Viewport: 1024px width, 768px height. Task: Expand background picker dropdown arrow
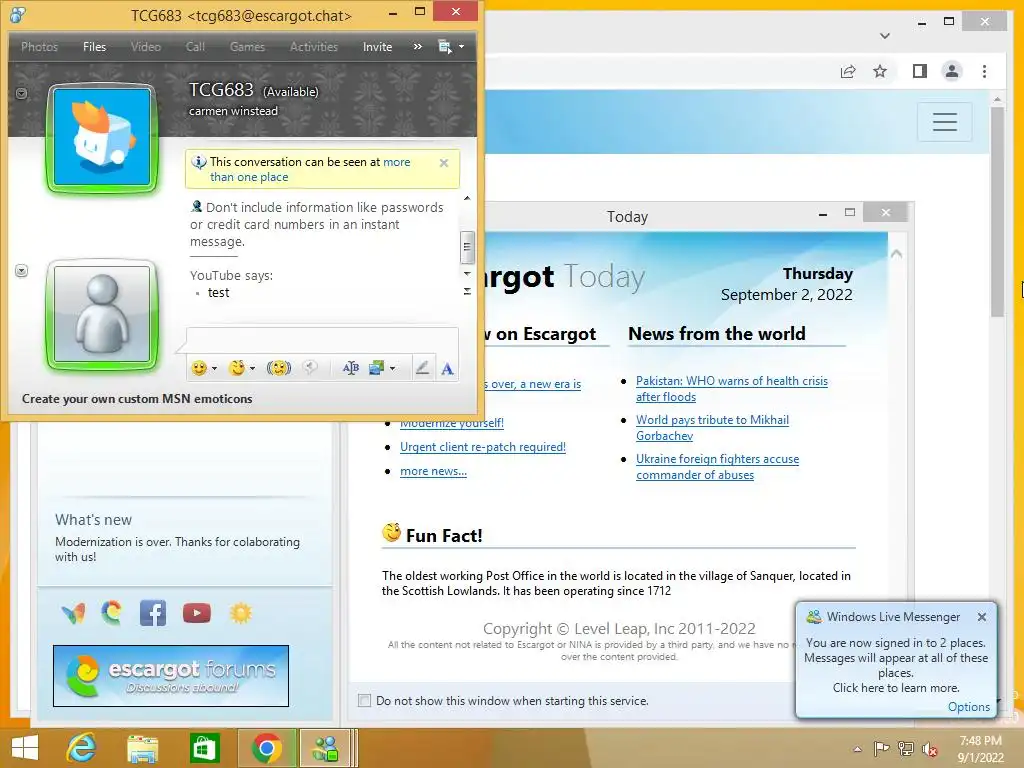[x=392, y=369]
